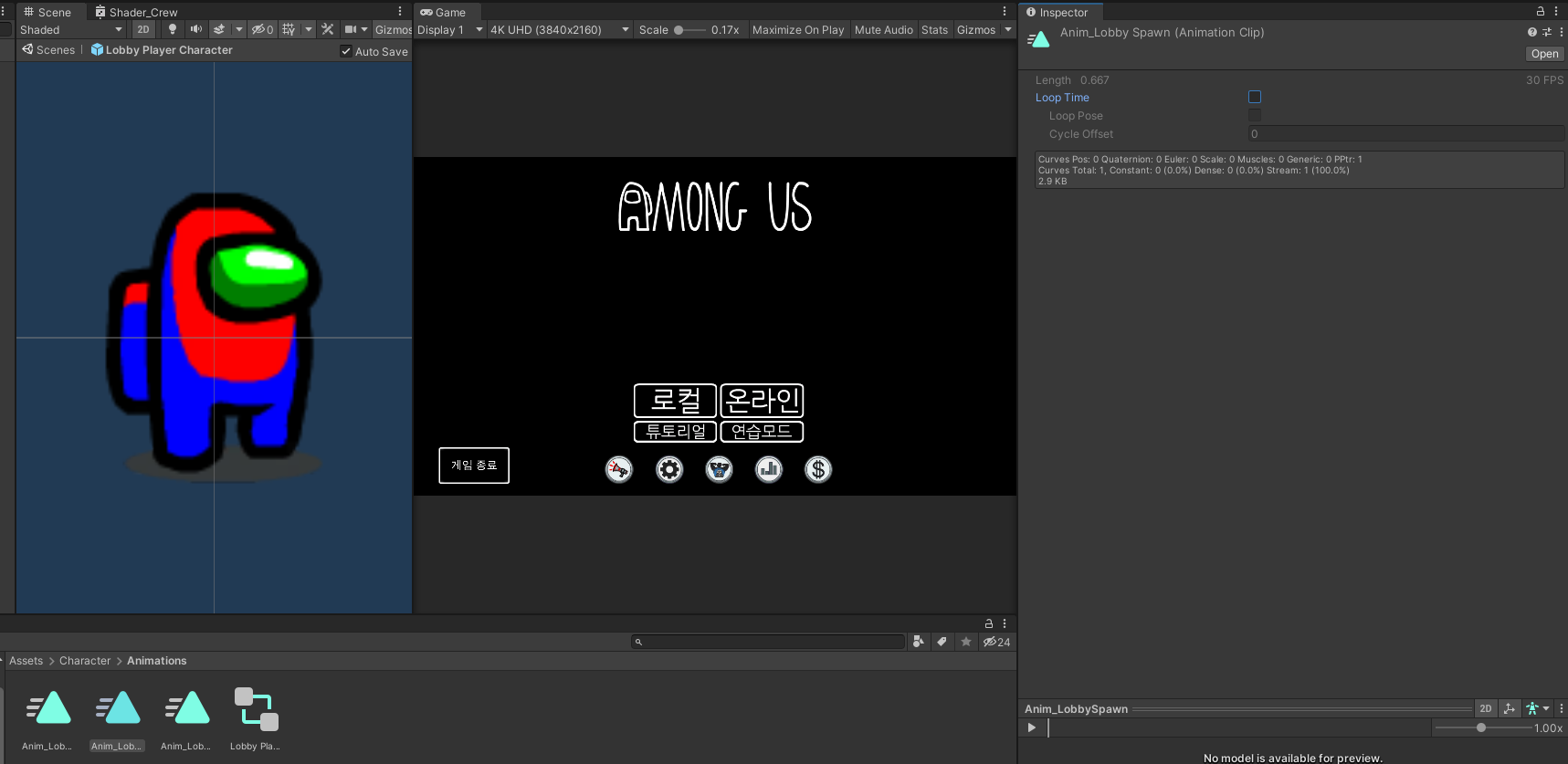The image size is (1568, 764).
Task: Click the animation preview timeline scrubber
Action: pos(1238,727)
